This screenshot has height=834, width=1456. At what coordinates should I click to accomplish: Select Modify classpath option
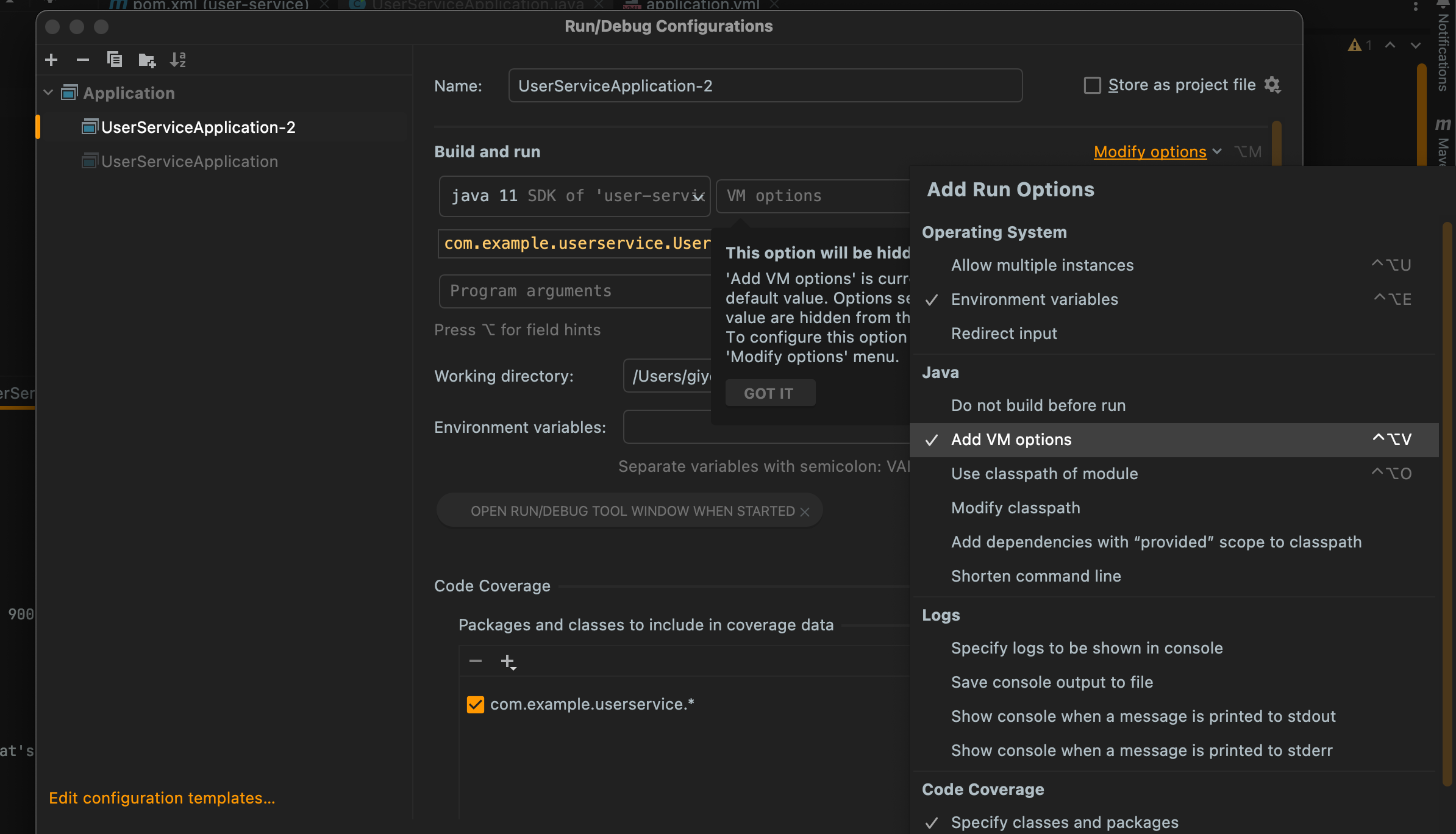pos(1174,508)
